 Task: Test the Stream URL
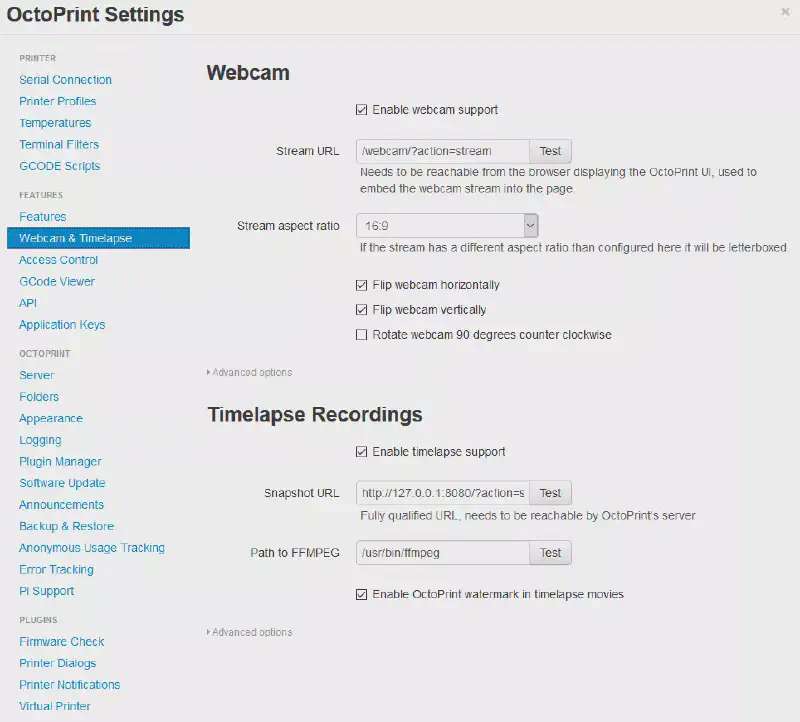coord(550,152)
